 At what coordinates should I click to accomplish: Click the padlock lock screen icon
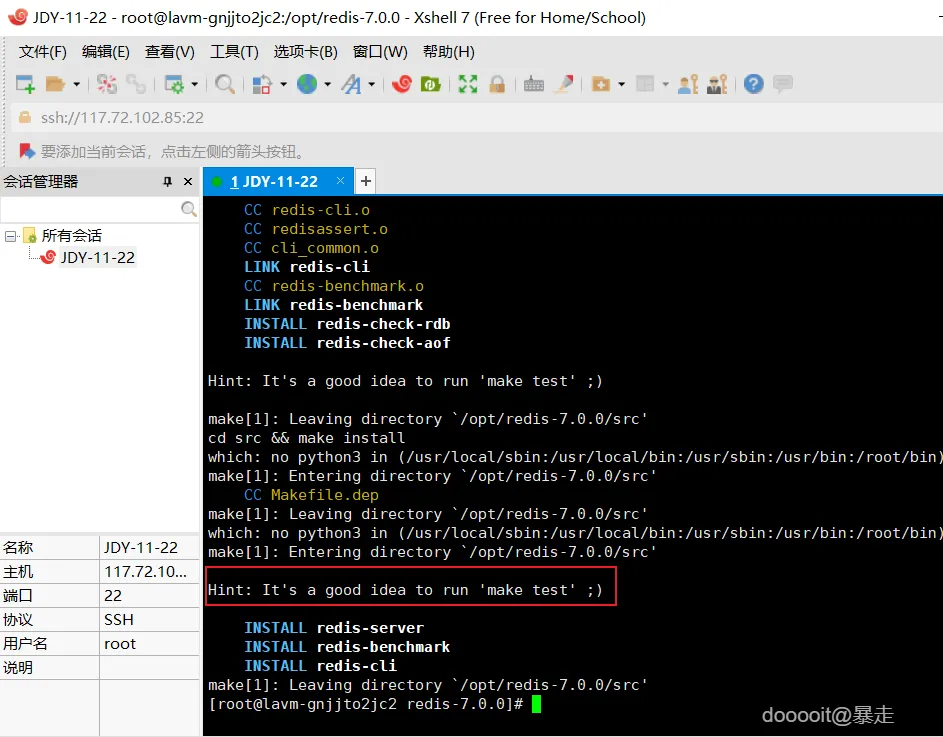pyautogui.click(x=497, y=84)
